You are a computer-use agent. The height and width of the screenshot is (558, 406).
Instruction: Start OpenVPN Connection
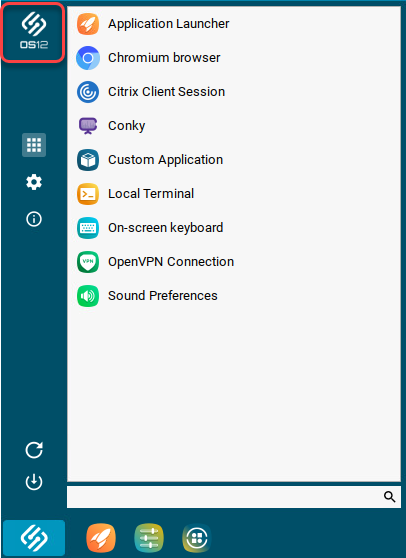[233, 262]
